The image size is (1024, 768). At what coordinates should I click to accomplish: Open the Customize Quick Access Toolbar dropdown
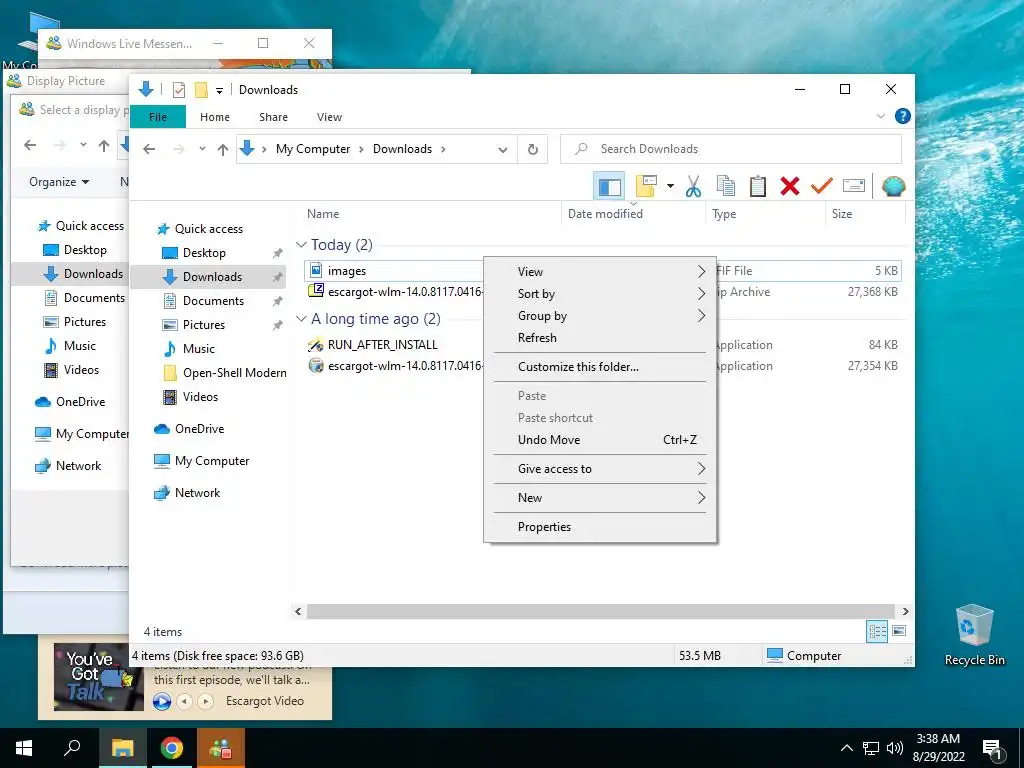pyautogui.click(x=219, y=90)
